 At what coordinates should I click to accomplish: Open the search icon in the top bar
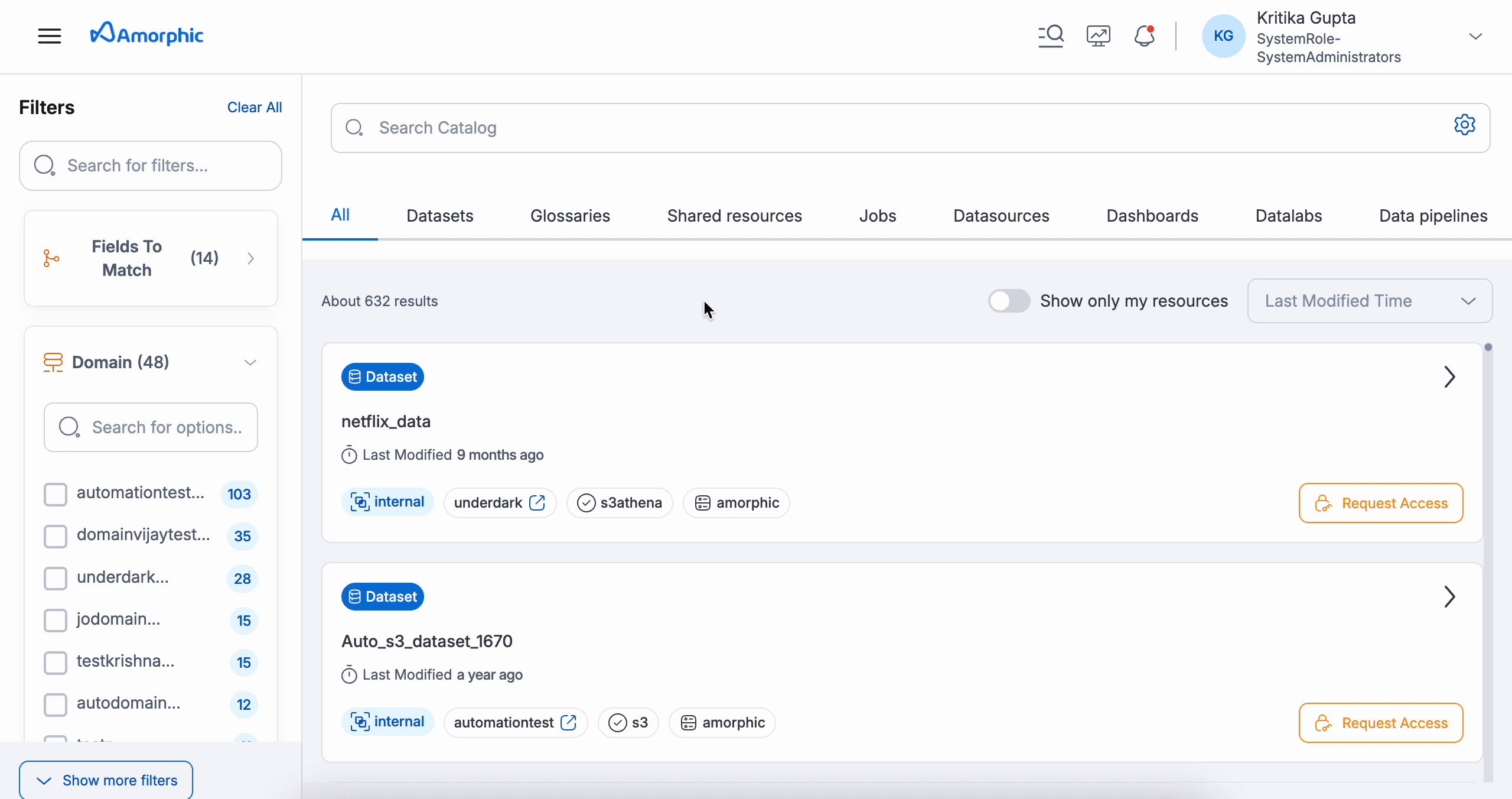pyautogui.click(x=1050, y=35)
